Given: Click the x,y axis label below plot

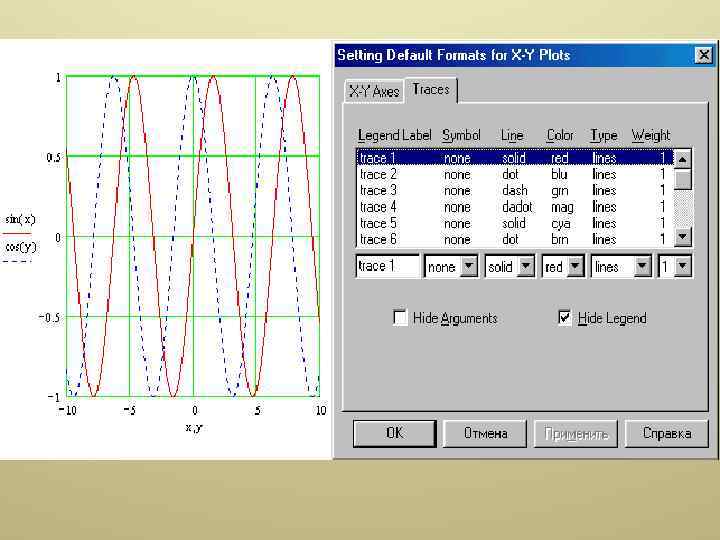Looking at the screenshot, I should 194,428.
